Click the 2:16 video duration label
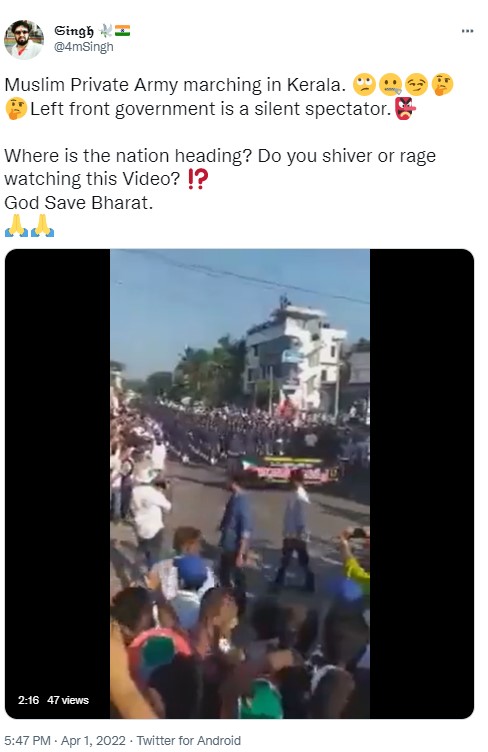This screenshot has width=488, height=752. 29,700
